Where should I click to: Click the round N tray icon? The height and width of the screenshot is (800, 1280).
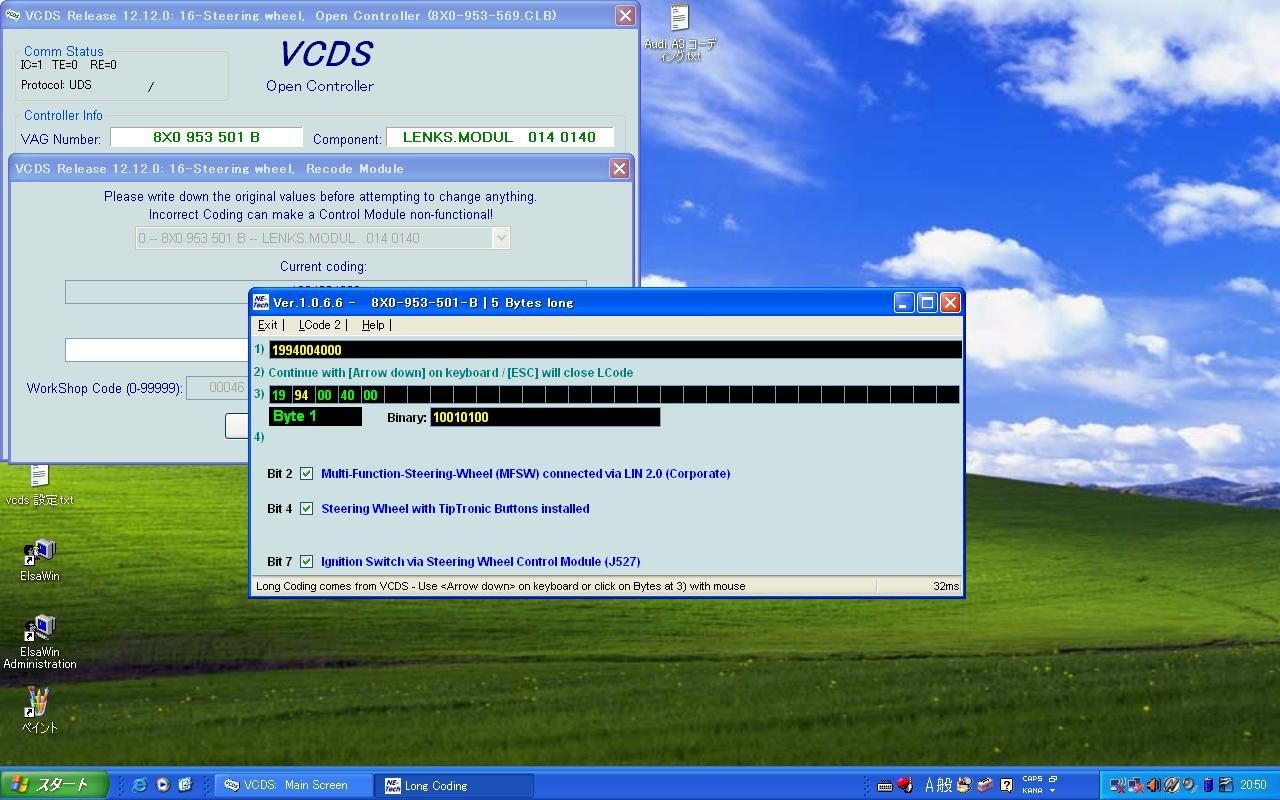pos(1171,785)
